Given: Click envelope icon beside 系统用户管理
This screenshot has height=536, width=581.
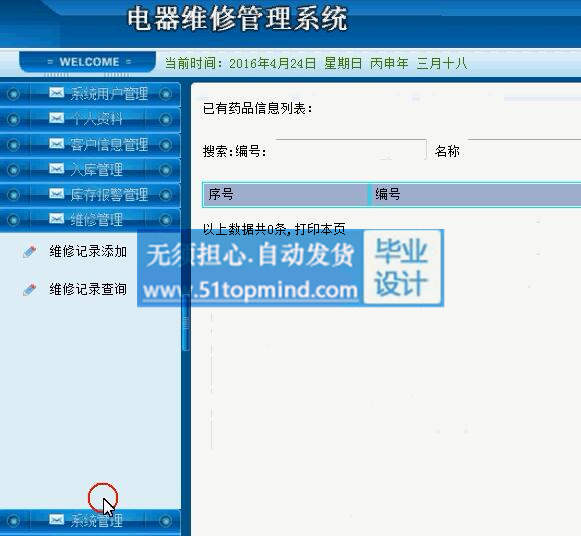Looking at the screenshot, I should pyautogui.click(x=56, y=92).
